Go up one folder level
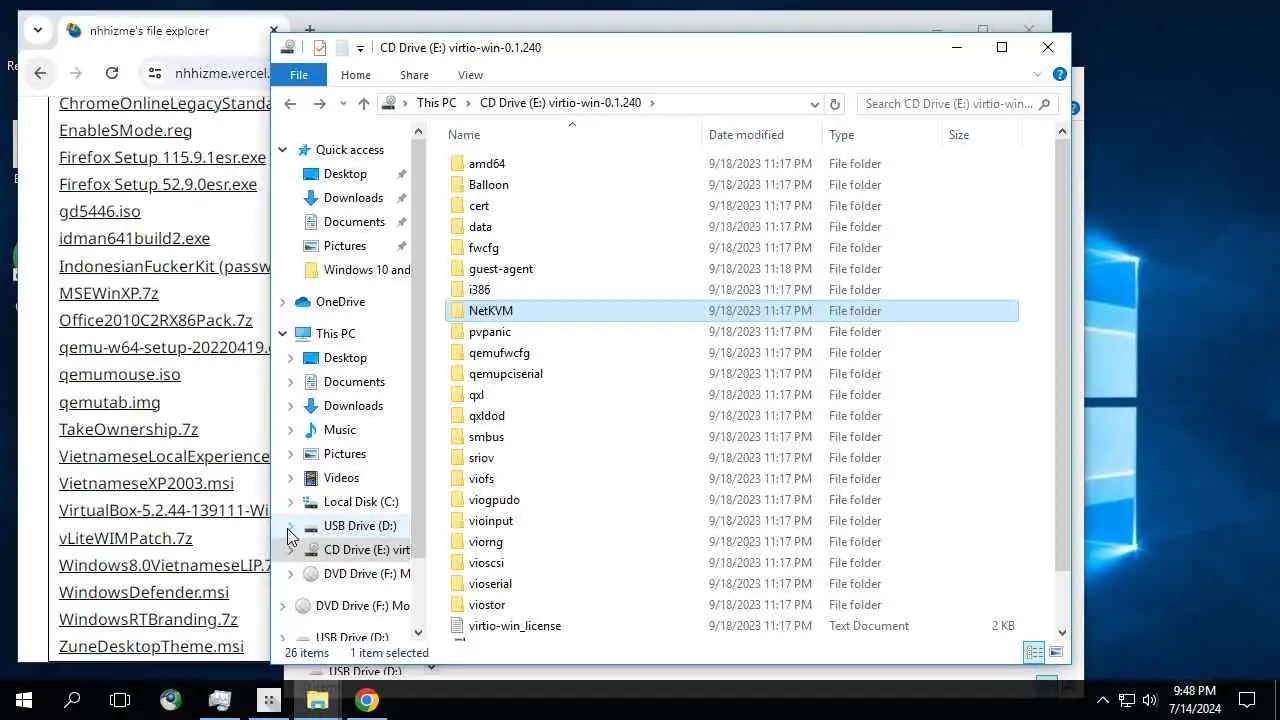This screenshot has width=1280, height=720. tap(364, 103)
